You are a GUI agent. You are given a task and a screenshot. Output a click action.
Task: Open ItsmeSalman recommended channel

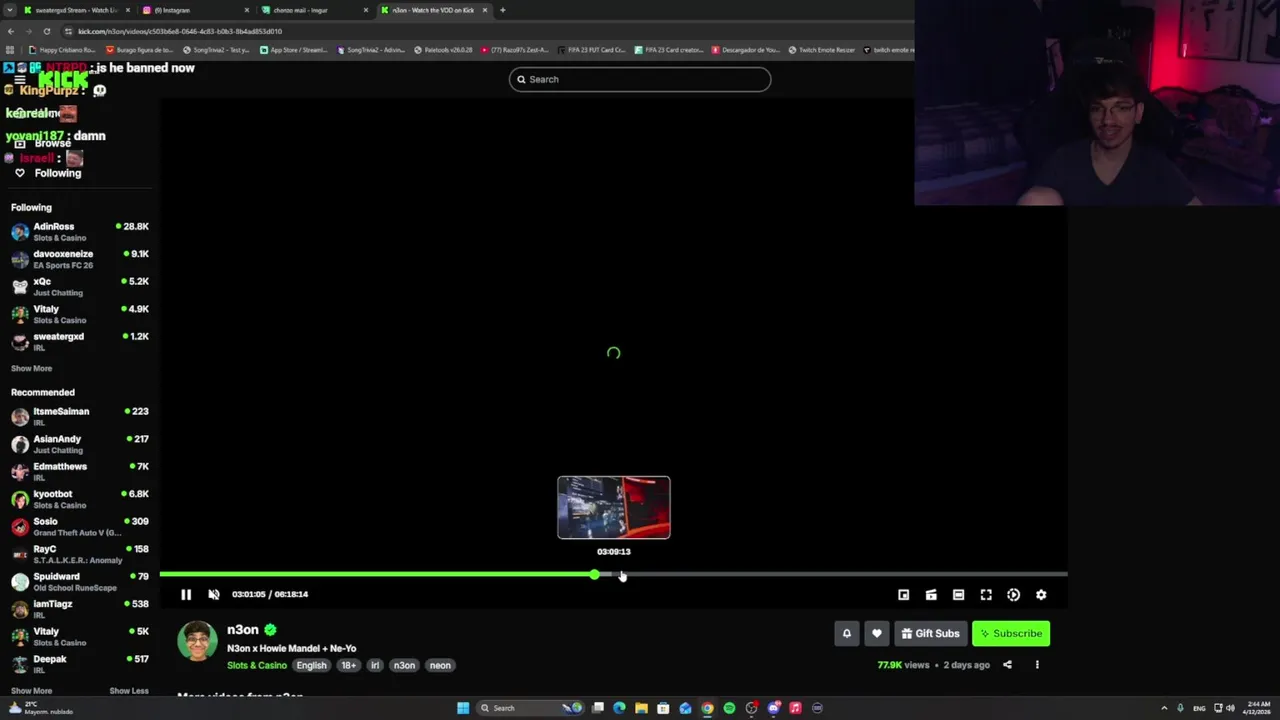[79, 417]
